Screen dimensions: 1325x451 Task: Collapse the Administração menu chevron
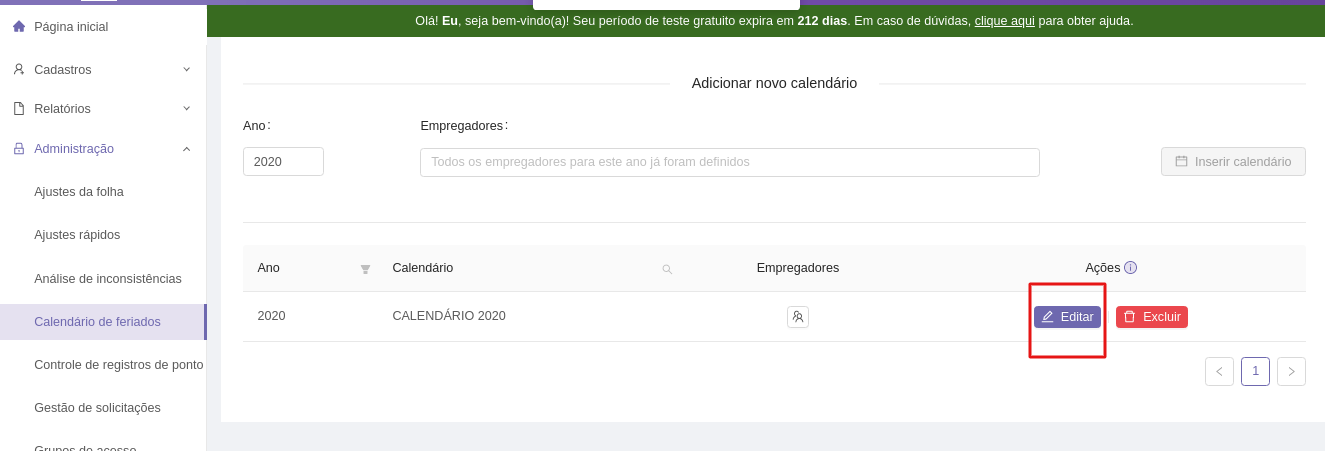pos(186,149)
